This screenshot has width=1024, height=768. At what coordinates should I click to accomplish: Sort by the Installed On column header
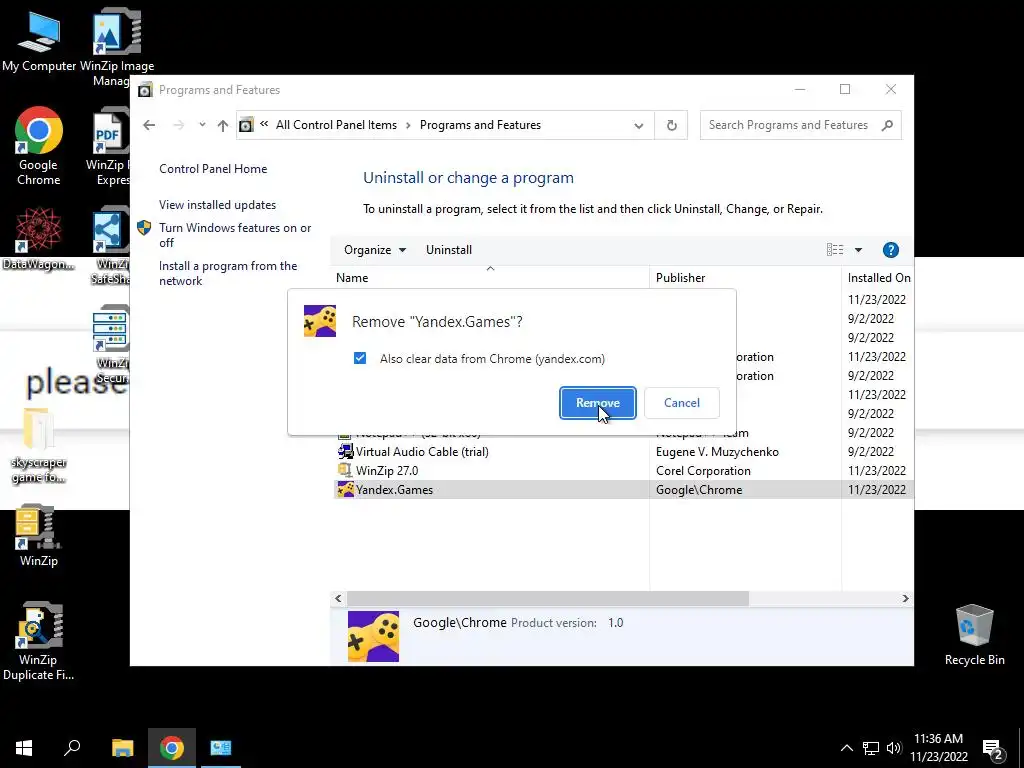pyautogui.click(x=878, y=278)
